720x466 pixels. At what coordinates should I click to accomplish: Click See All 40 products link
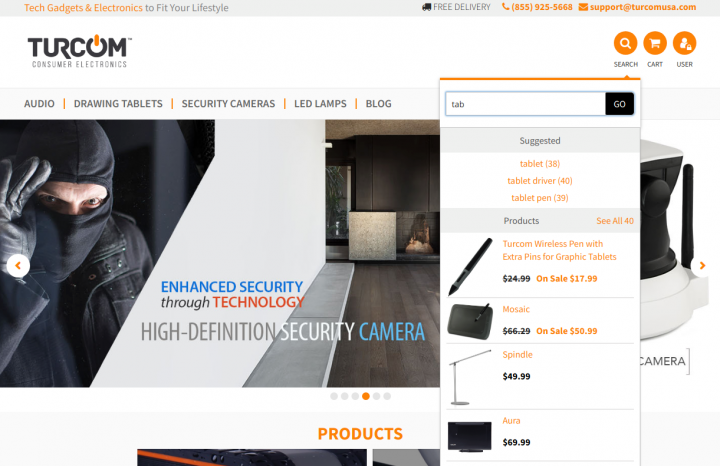click(x=615, y=221)
